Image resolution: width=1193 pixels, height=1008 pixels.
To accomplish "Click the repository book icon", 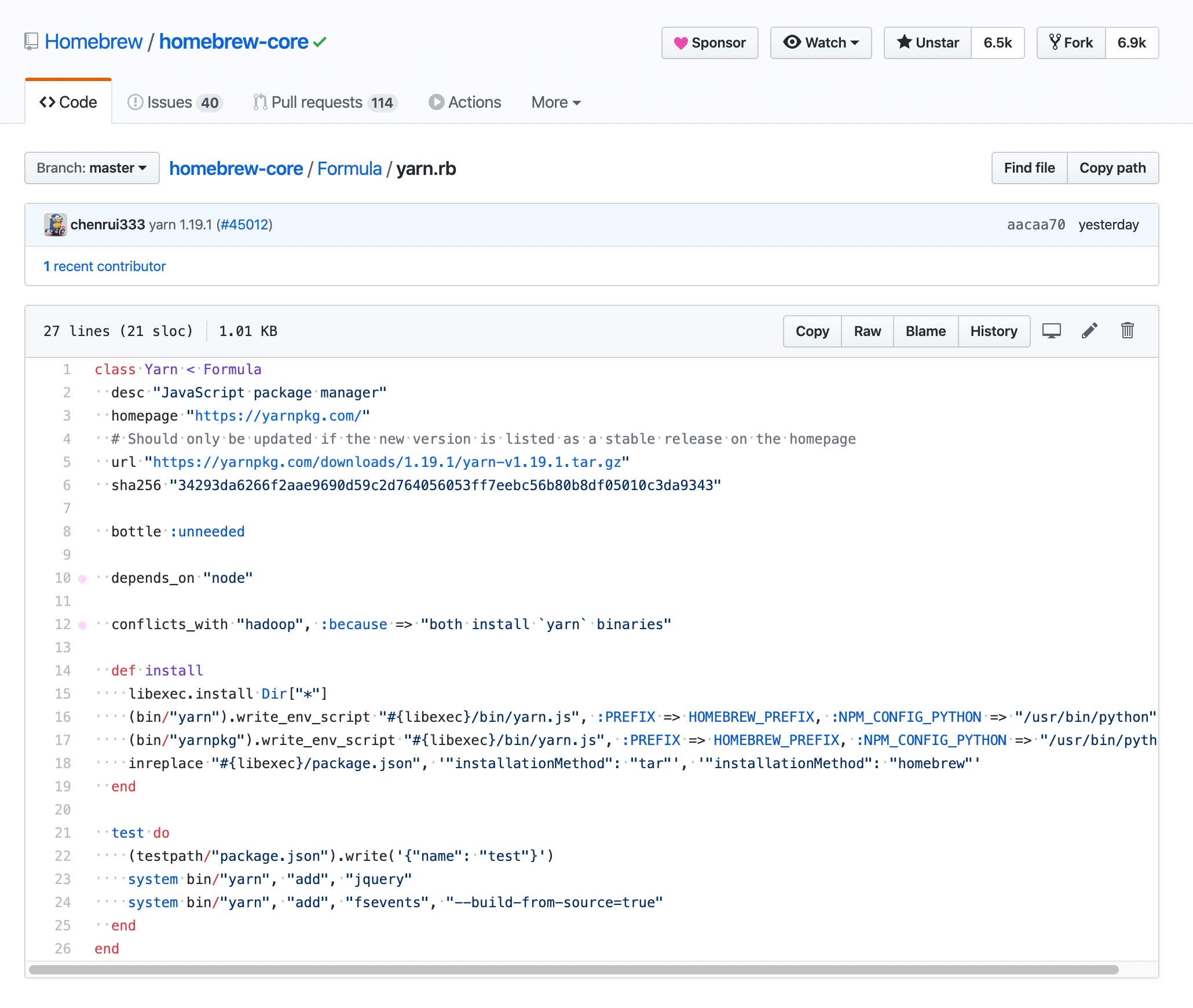I will (31, 42).
